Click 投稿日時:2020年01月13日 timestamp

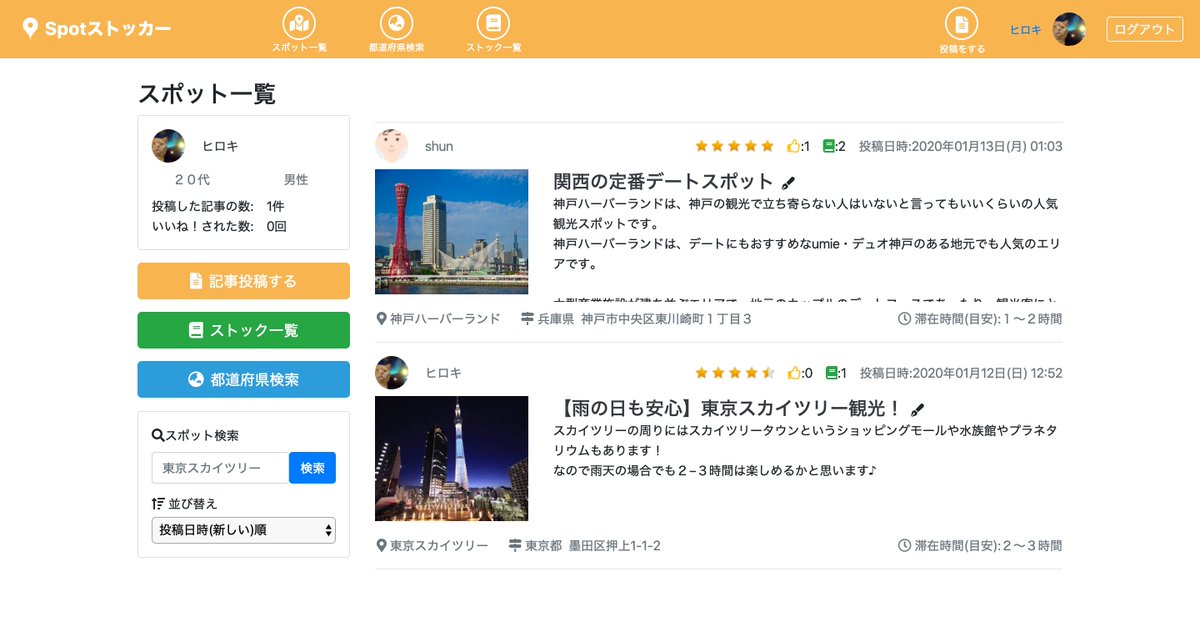tap(960, 146)
